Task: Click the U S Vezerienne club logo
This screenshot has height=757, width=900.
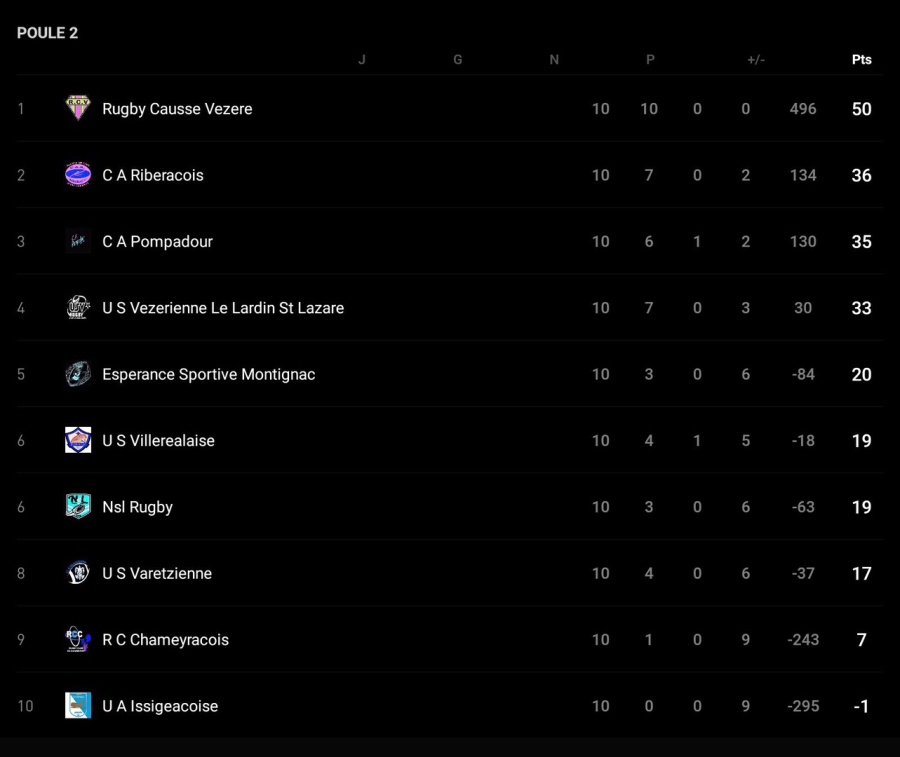Action: (x=78, y=308)
